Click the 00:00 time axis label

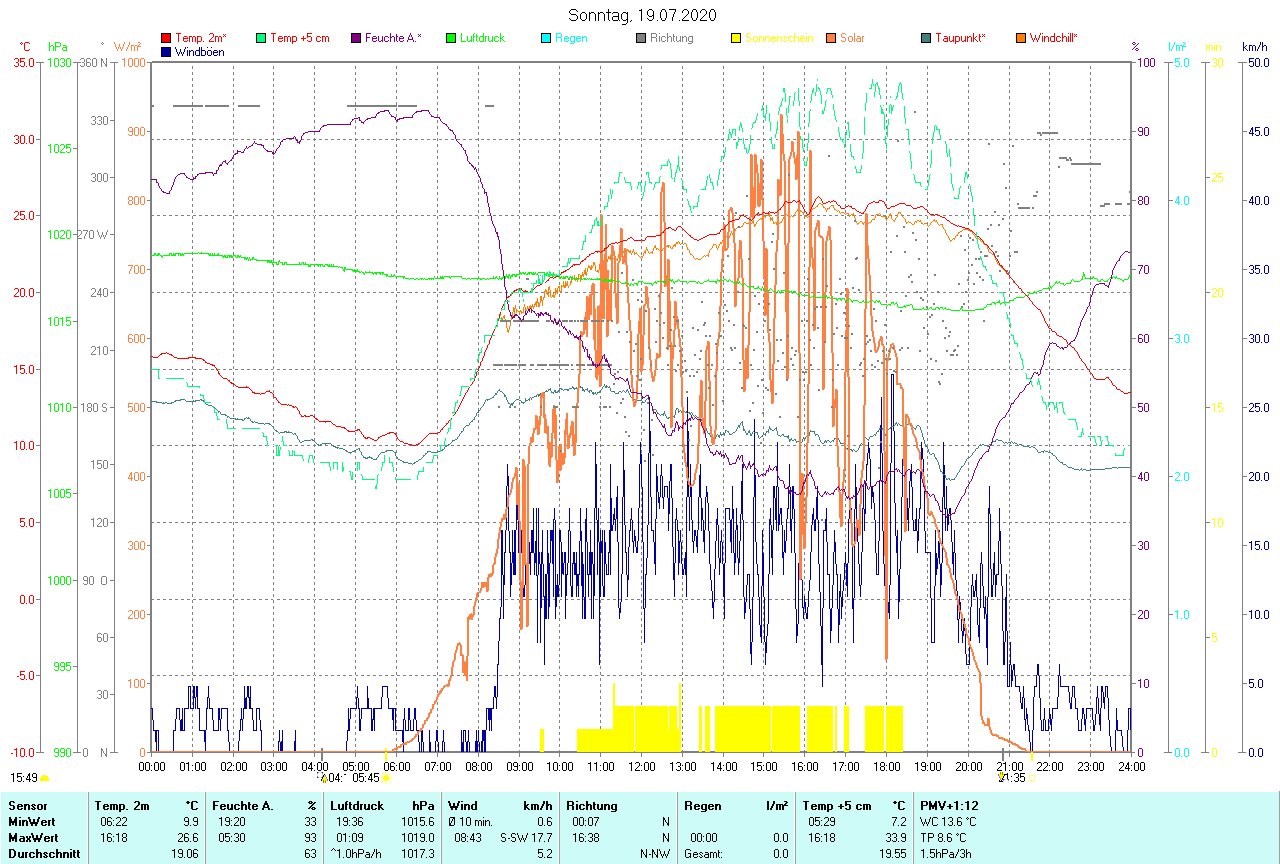152,766
